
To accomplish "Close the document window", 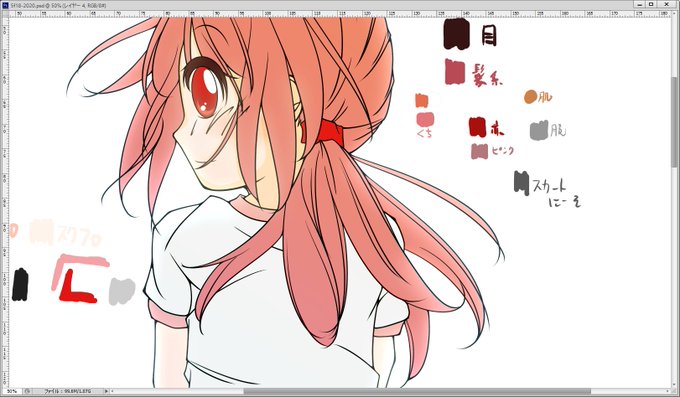I will point(667,4).
